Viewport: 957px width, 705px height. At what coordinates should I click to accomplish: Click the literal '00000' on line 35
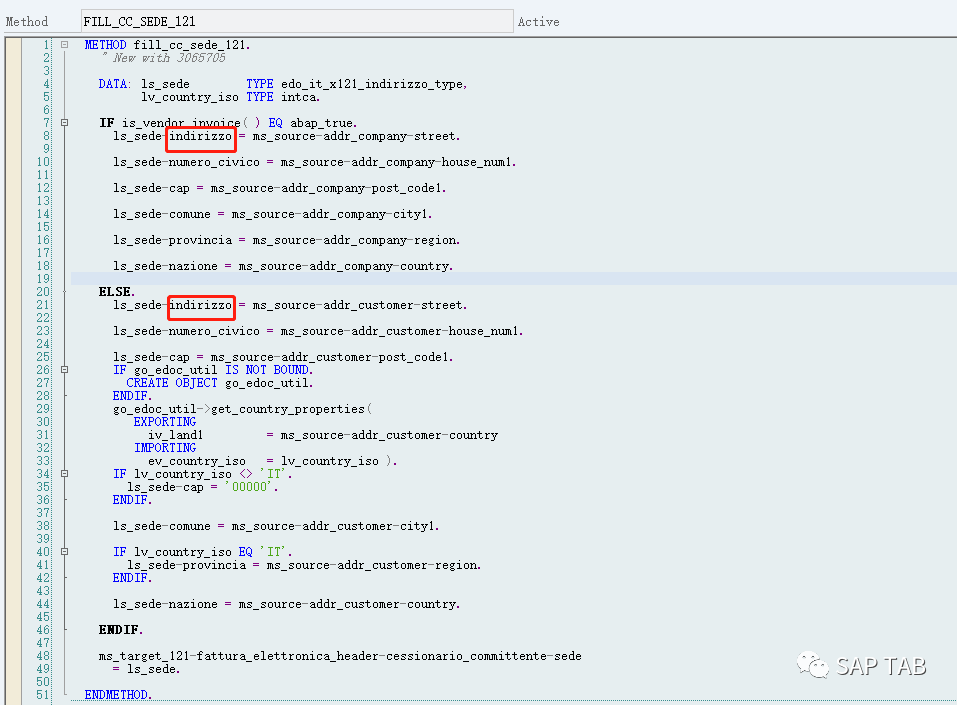pos(249,487)
